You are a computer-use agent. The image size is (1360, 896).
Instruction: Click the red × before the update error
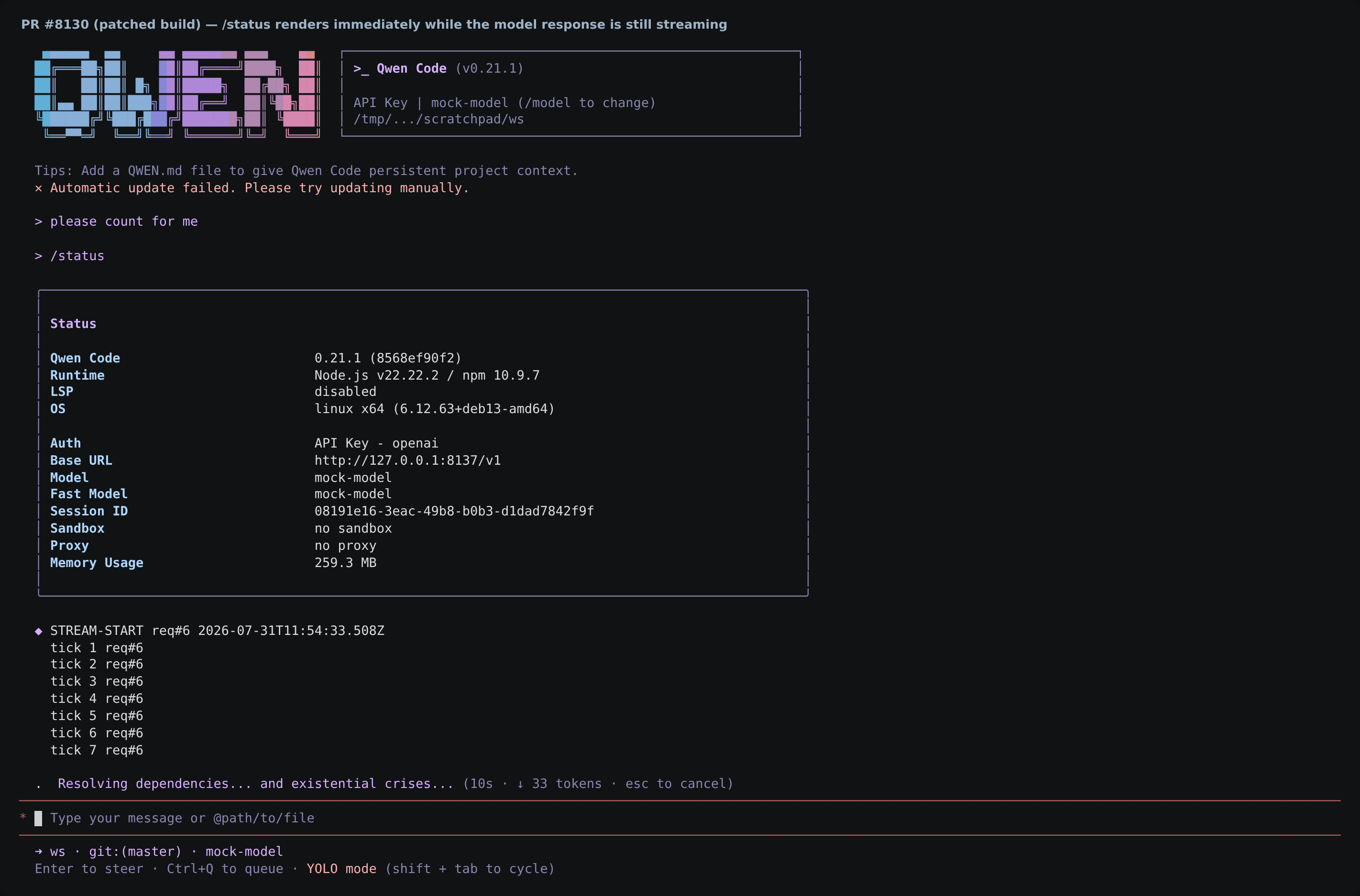click(38, 188)
